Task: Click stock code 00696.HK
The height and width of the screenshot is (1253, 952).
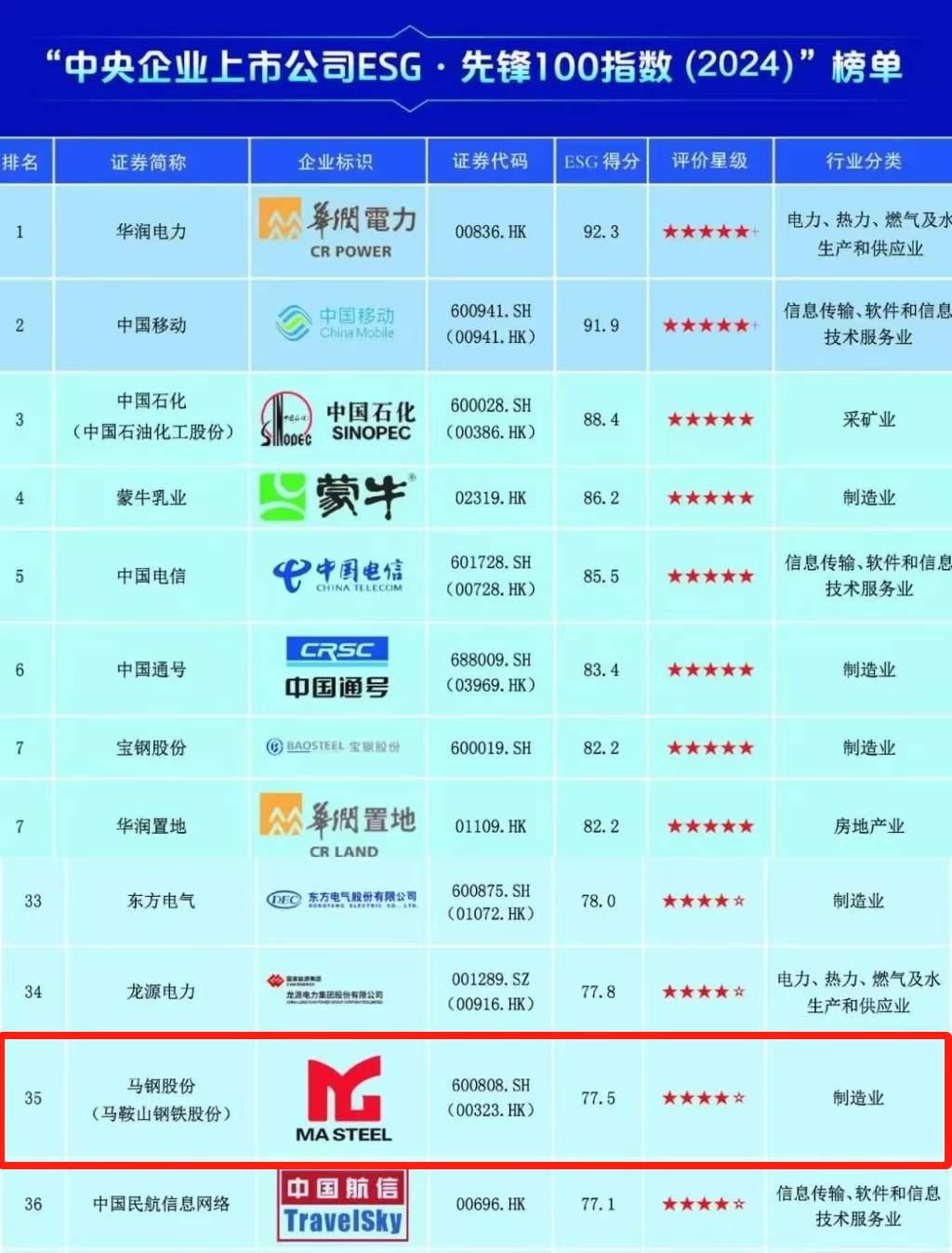Action: tap(491, 1204)
